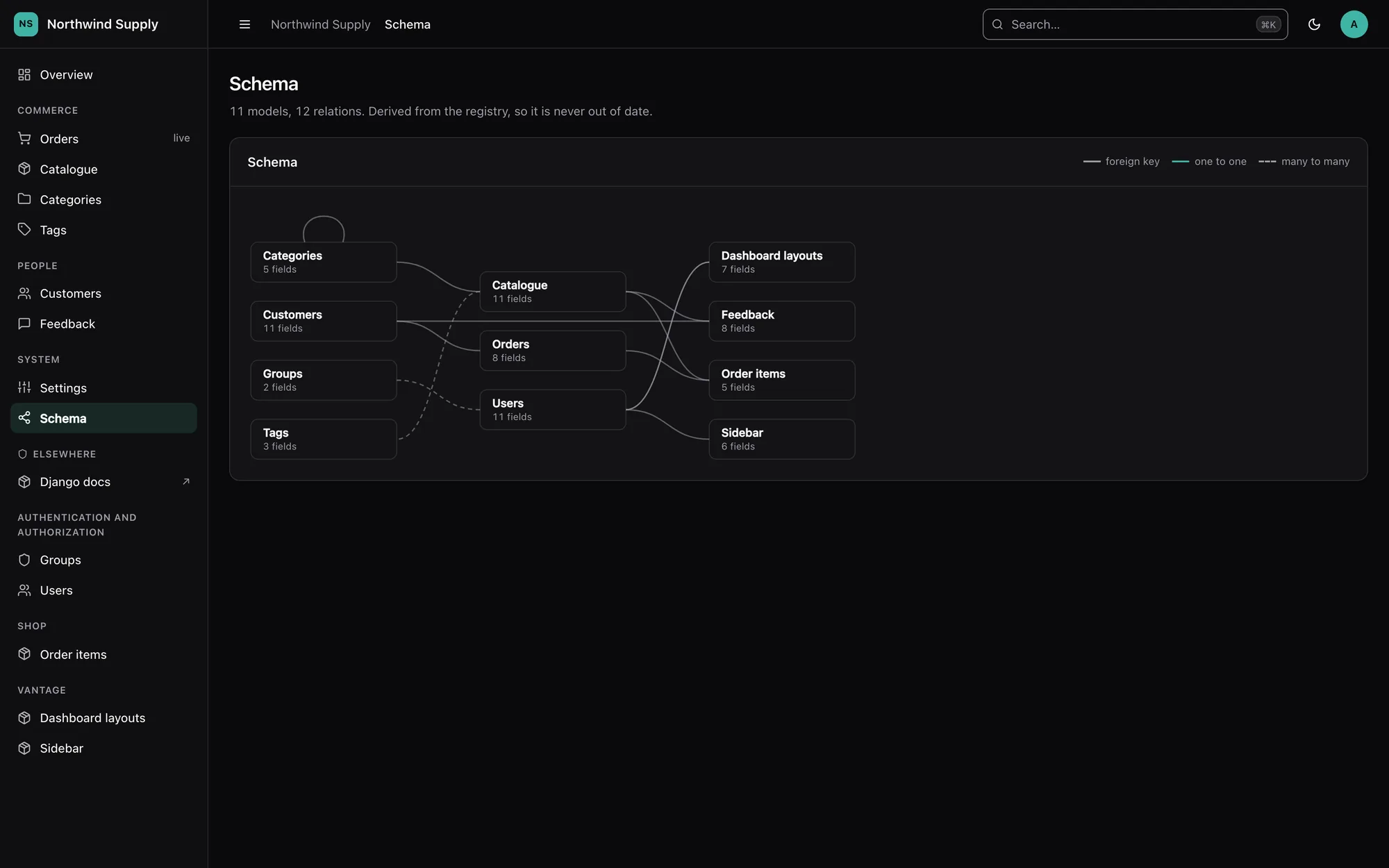The height and width of the screenshot is (868, 1389).
Task: Click the Dashboard layouts box icon
Action: tap(24, 718)
